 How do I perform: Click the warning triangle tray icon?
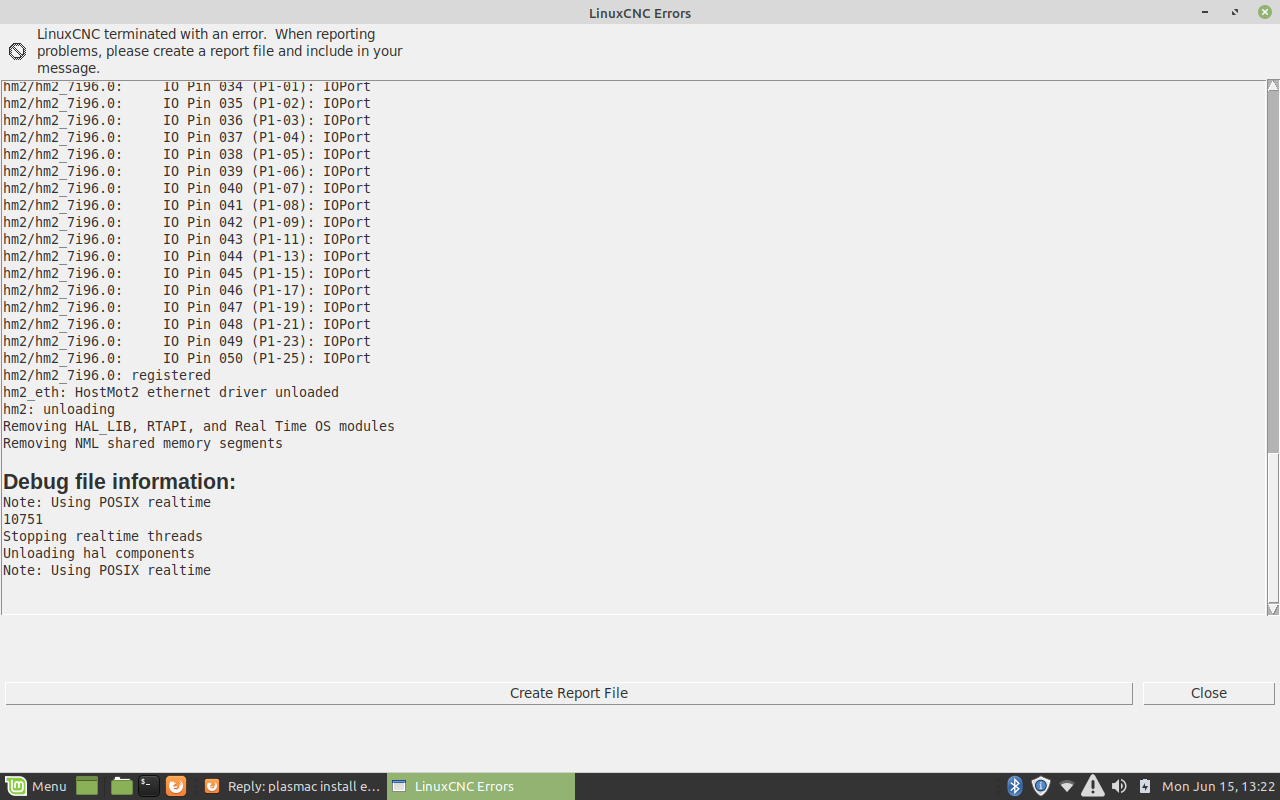1093,786
